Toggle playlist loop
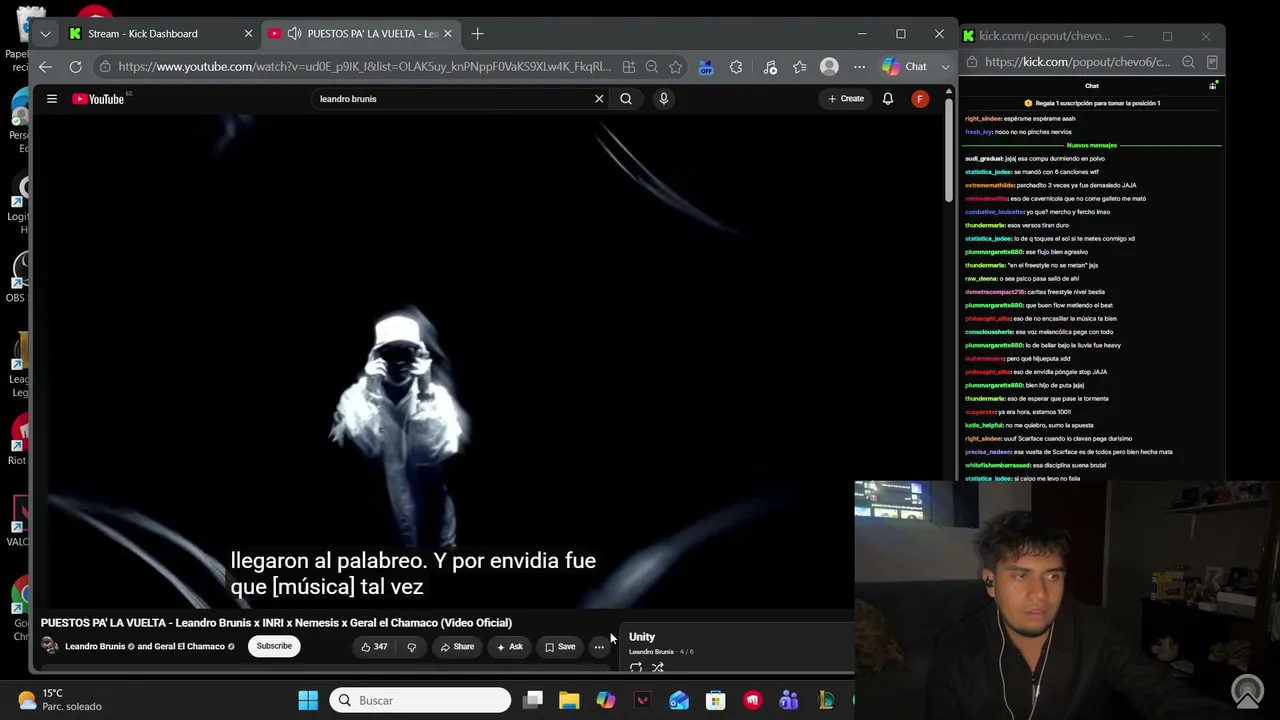The width and height of the screenshot is (1280, 720). pyautogui.click(x=636, y=667)
